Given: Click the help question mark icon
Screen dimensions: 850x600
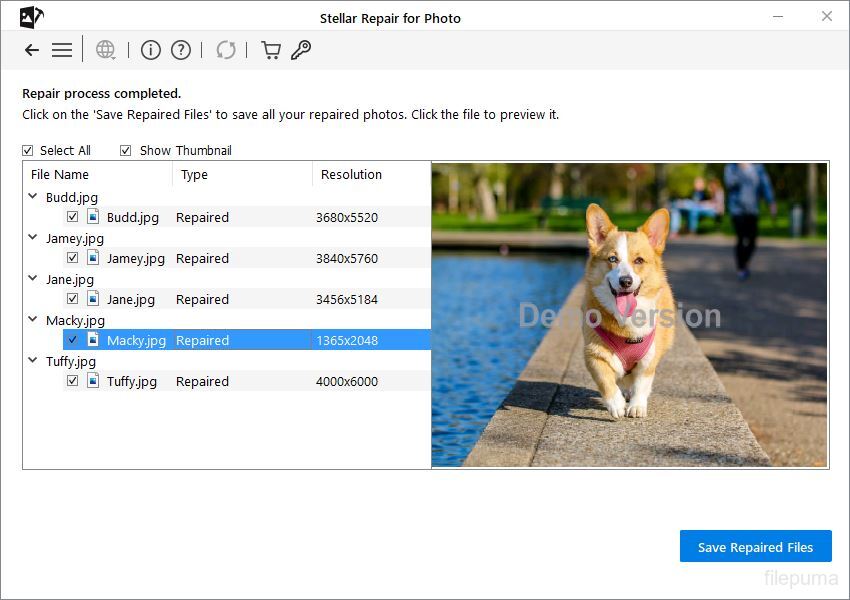Looking at the screenshot, I should pos(180,50).
